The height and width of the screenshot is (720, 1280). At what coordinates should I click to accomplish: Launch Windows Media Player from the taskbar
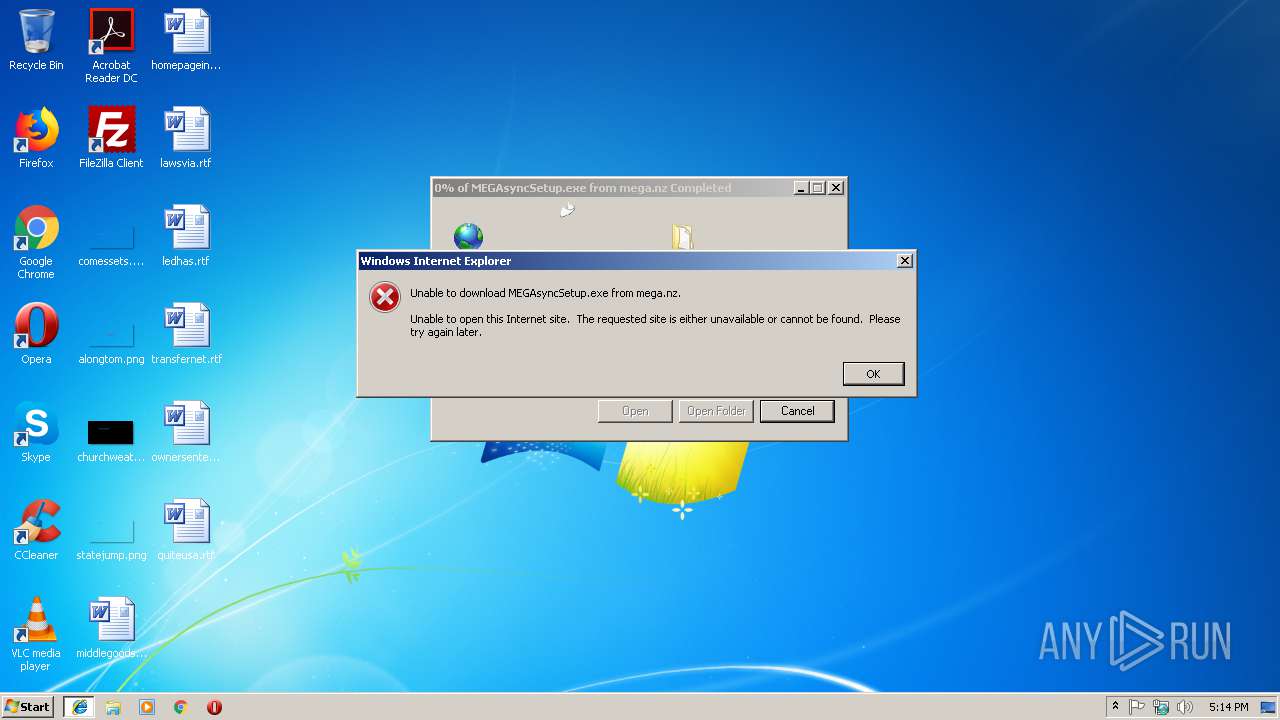[x=147, y=707]
